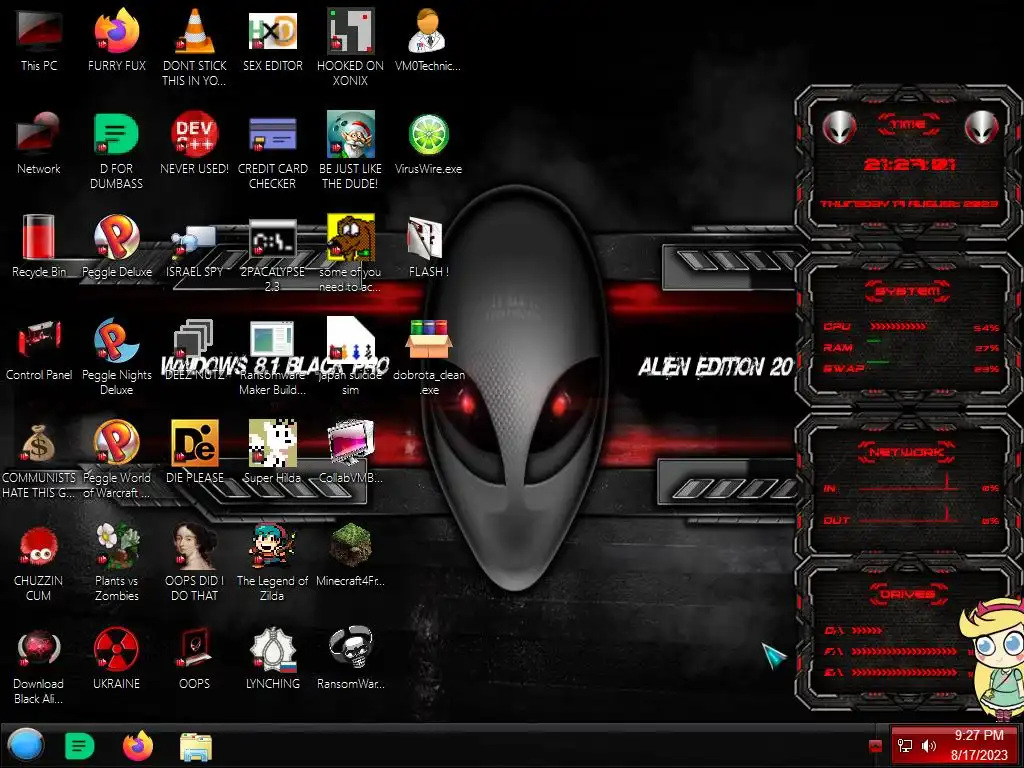Click the network icon in system tray
The height and width of the screenshot is (768, 1024).
pyautogui.click(x=905, y=746)
